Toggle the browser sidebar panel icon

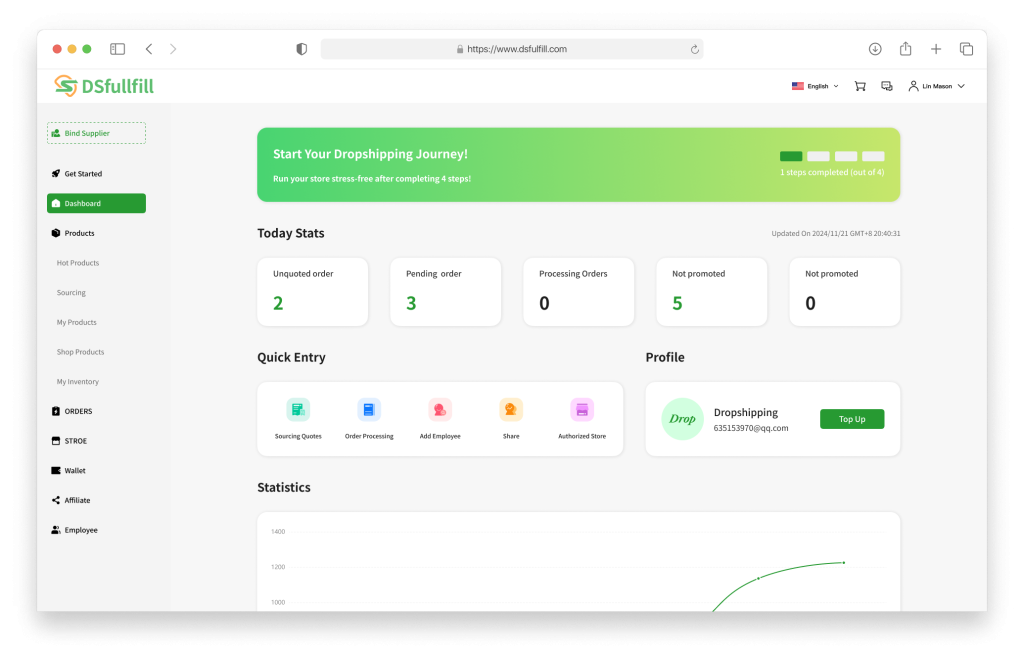click(118, 49)
